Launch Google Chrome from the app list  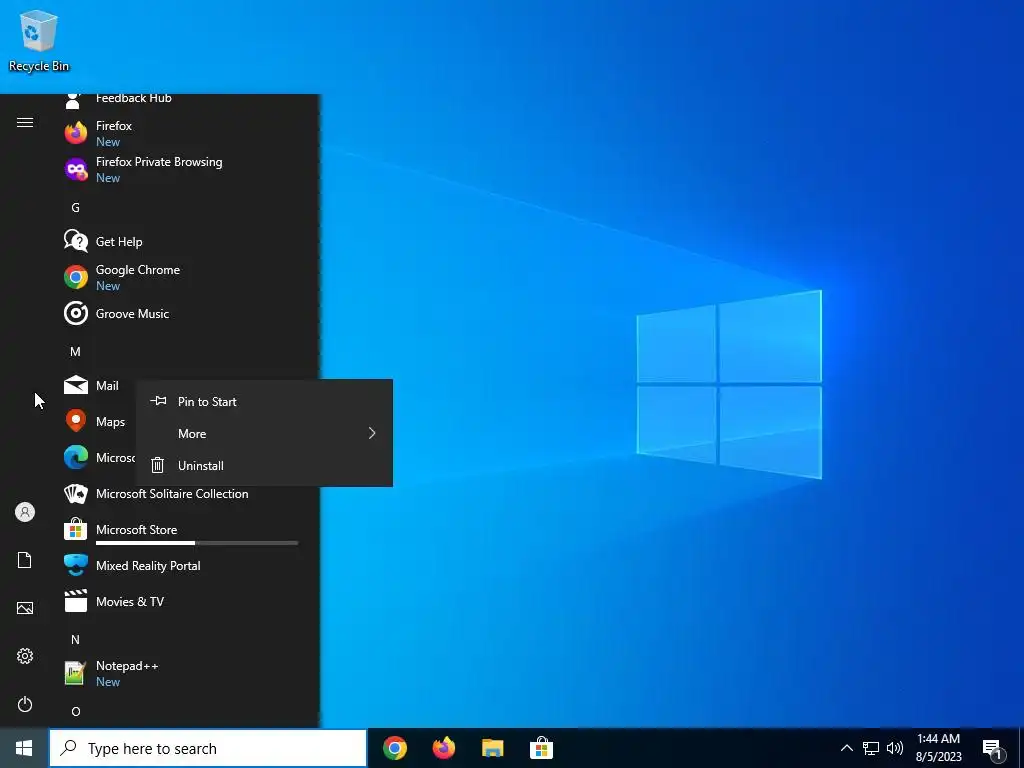[x=182, y=278]
